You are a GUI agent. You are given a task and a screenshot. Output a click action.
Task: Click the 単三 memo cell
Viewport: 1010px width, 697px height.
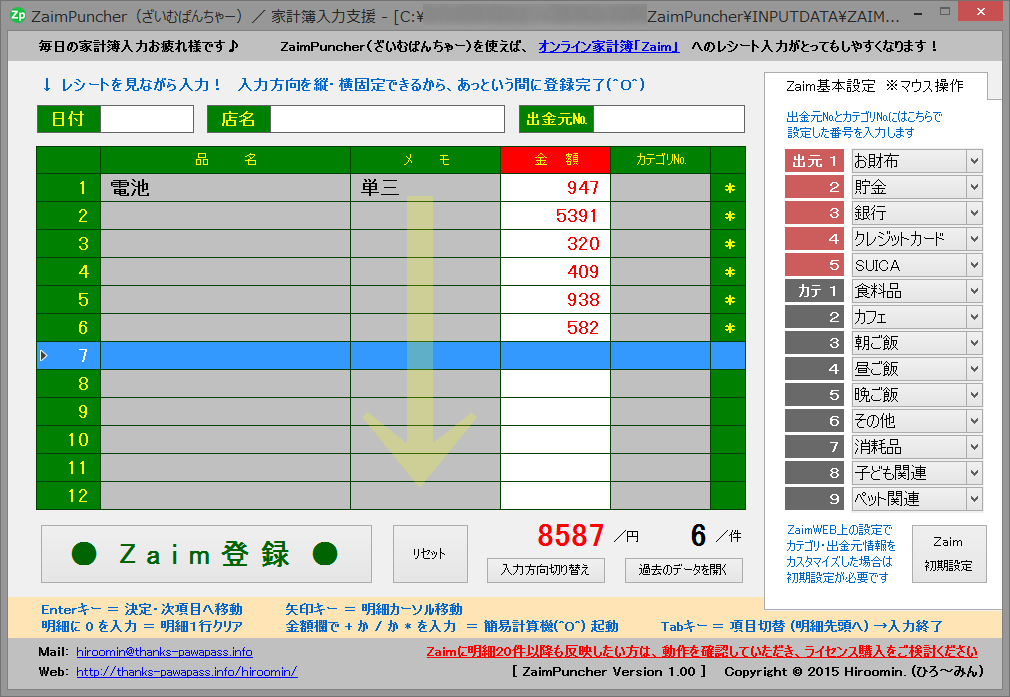click(x=425, y=188)
